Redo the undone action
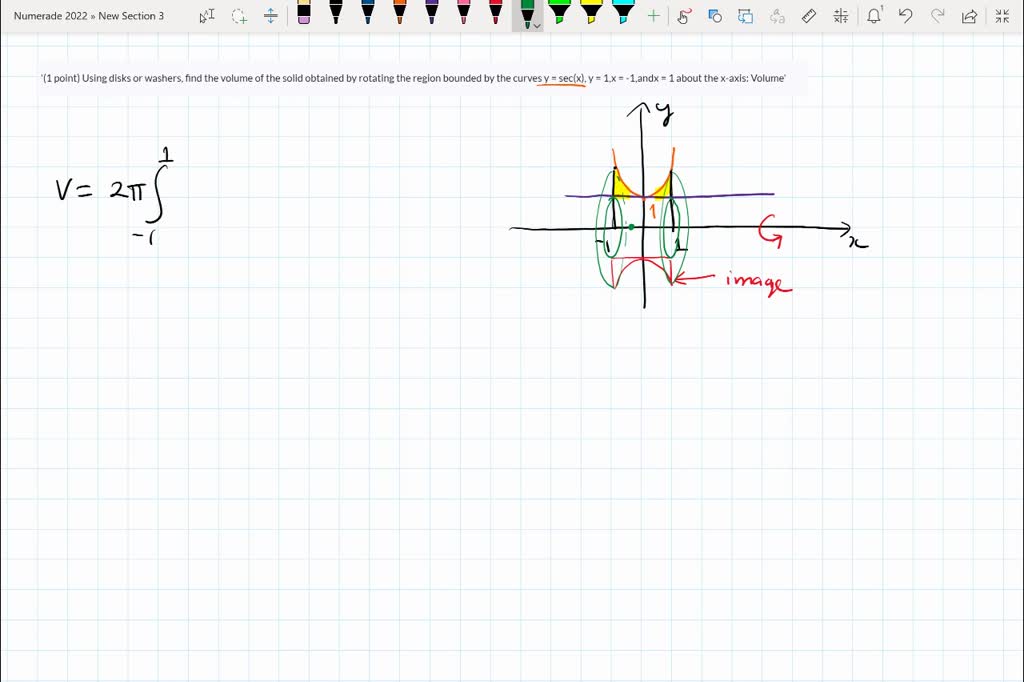This screenshot has height=682, width=1024. click(938, 15)
